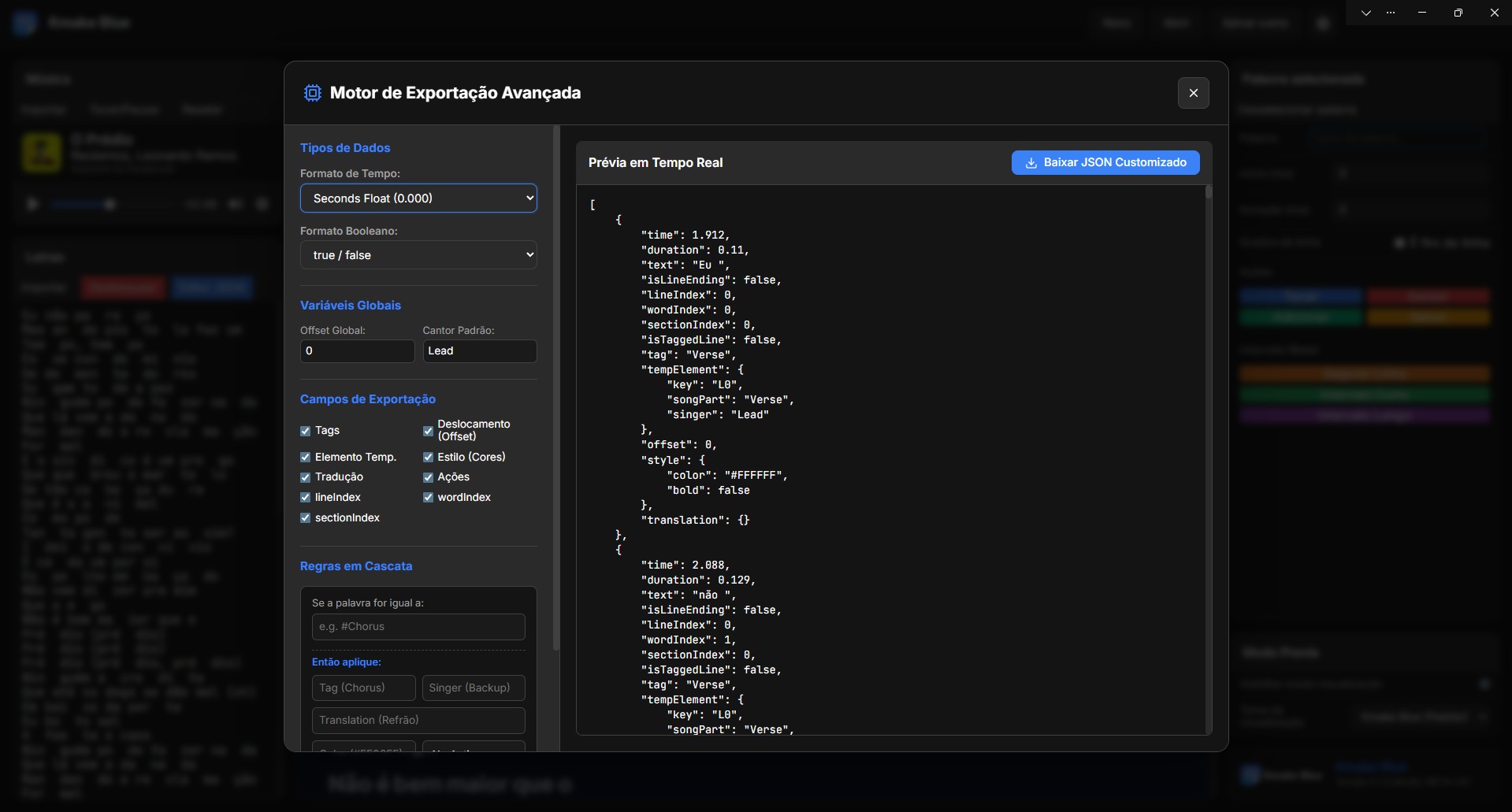Open the Formato Booleano true / false dropdown
The image size is (1512, 812).
(x=418, y=255)
